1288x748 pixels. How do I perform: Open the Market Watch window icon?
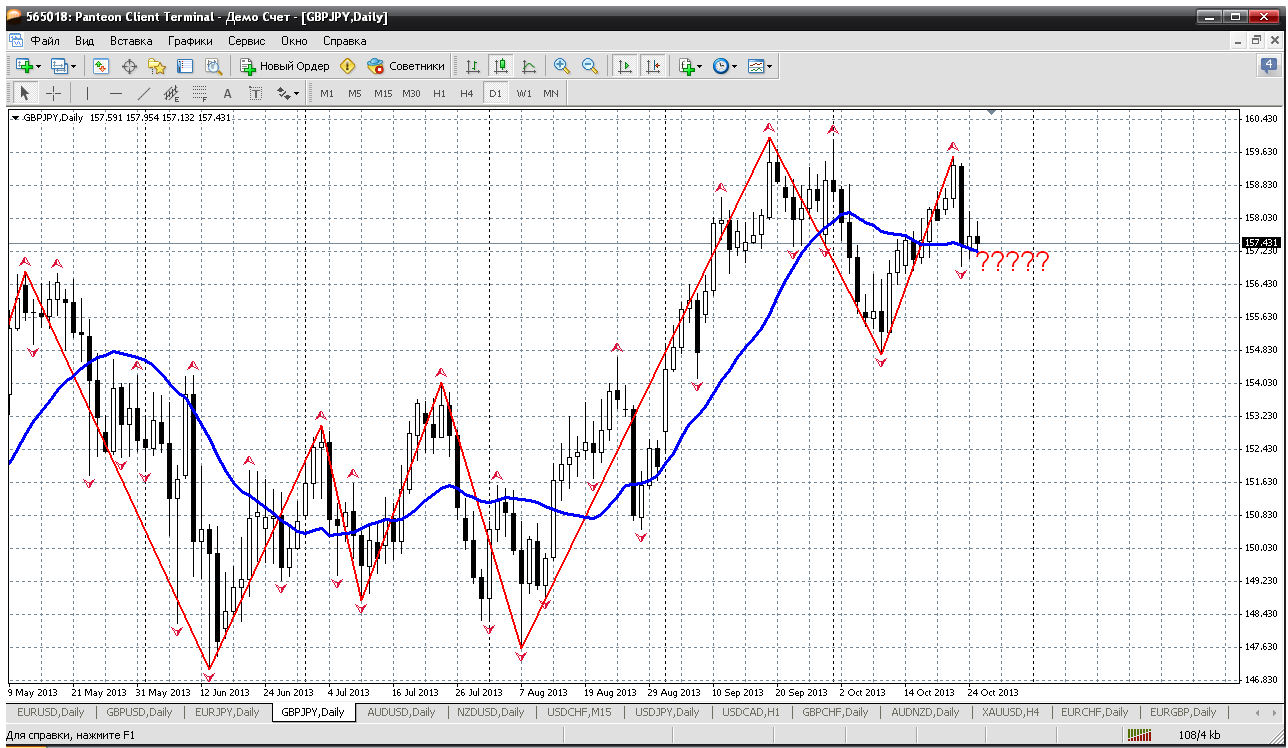[101, 66]
